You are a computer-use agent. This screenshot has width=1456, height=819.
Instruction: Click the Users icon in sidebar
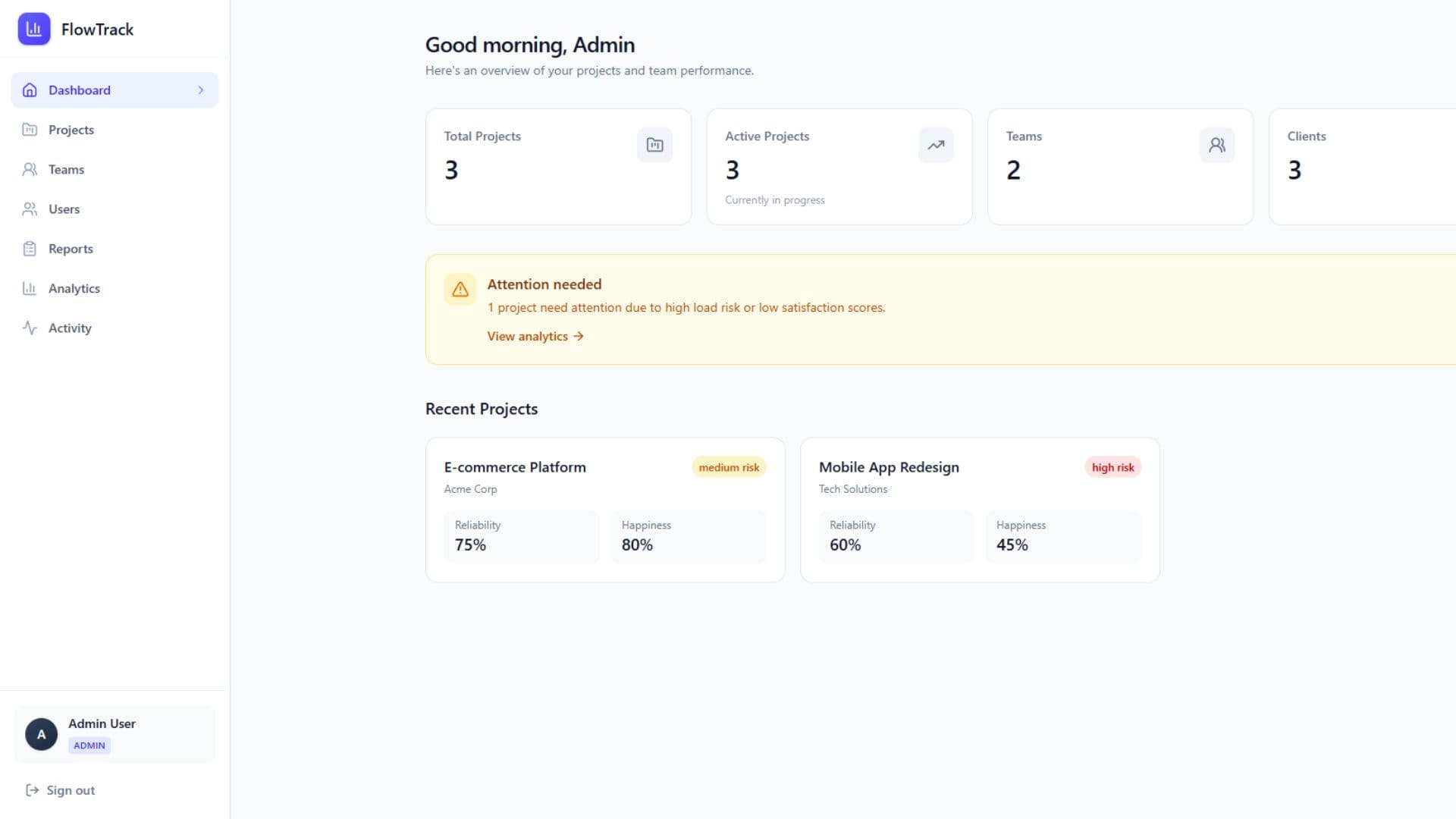pyautogui.click(x=30, y=209)
